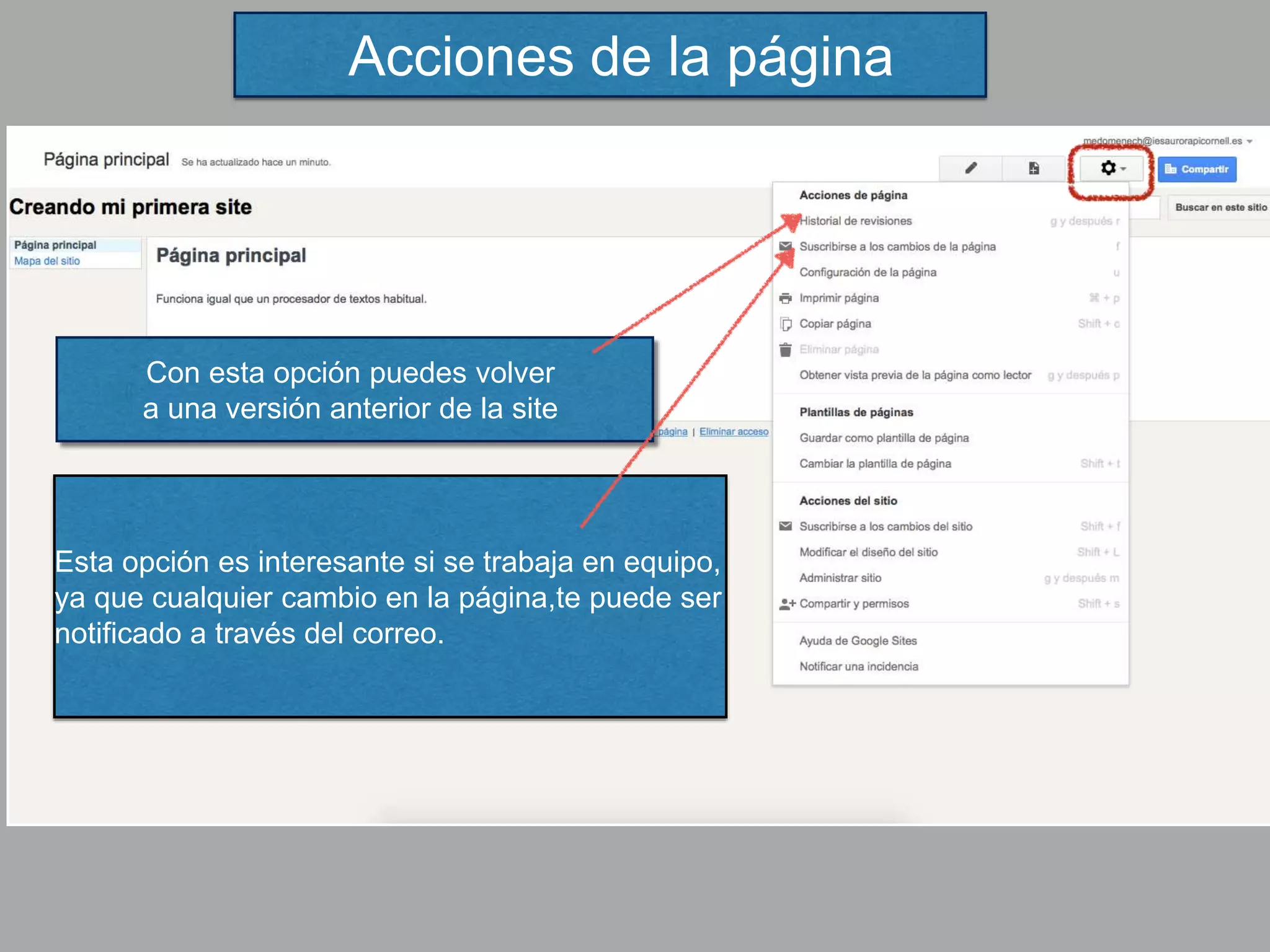Open Modificar el diseño del sitio

click(950, 552)
